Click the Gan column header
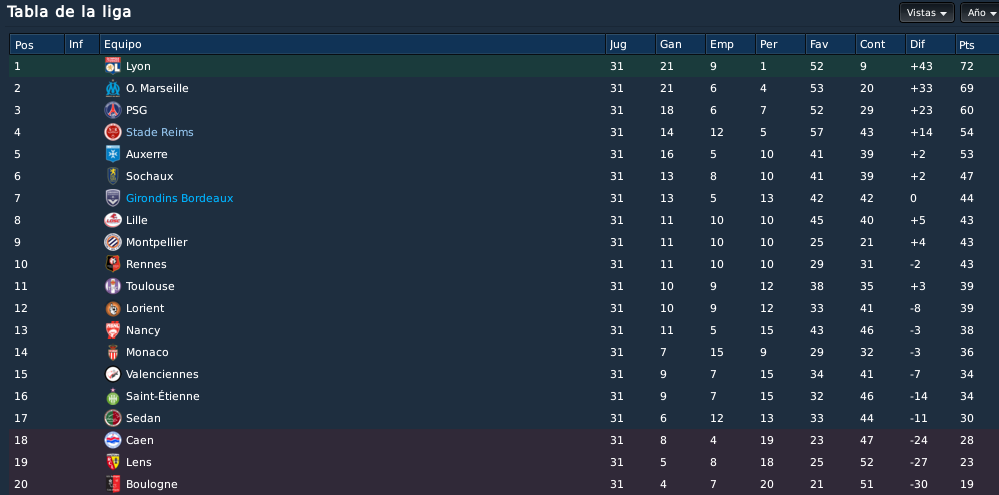The image size is (999, 495). coord(680,45)
